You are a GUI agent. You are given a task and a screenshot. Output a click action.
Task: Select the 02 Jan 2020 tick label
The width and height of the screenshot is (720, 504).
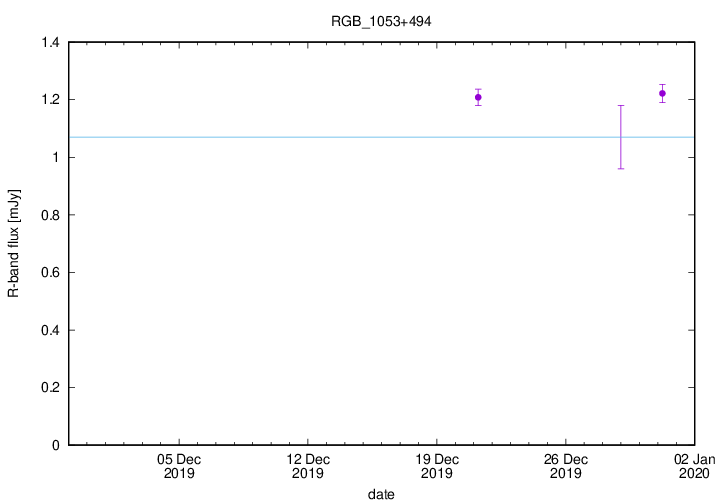693,466
